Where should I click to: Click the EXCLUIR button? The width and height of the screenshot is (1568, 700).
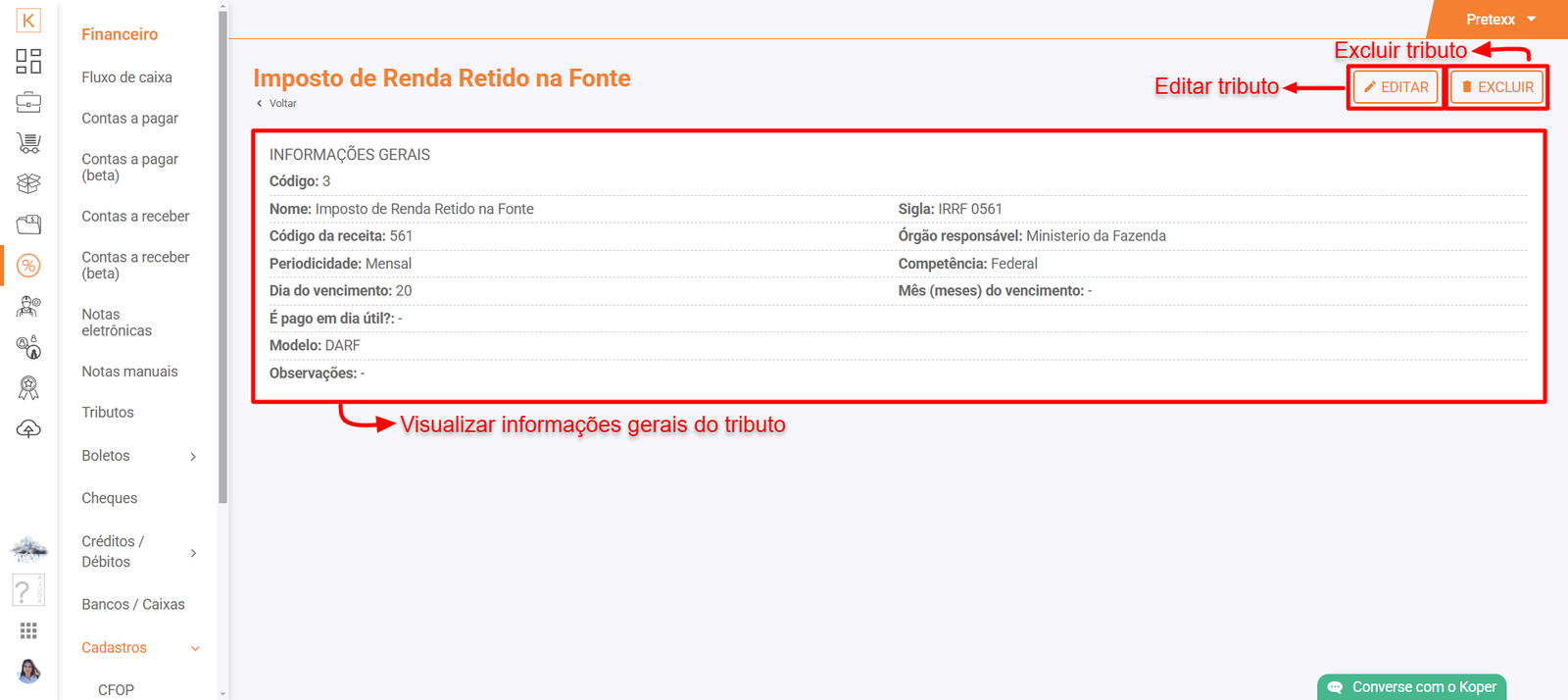pyautogui.click(x=1496, y=87)
